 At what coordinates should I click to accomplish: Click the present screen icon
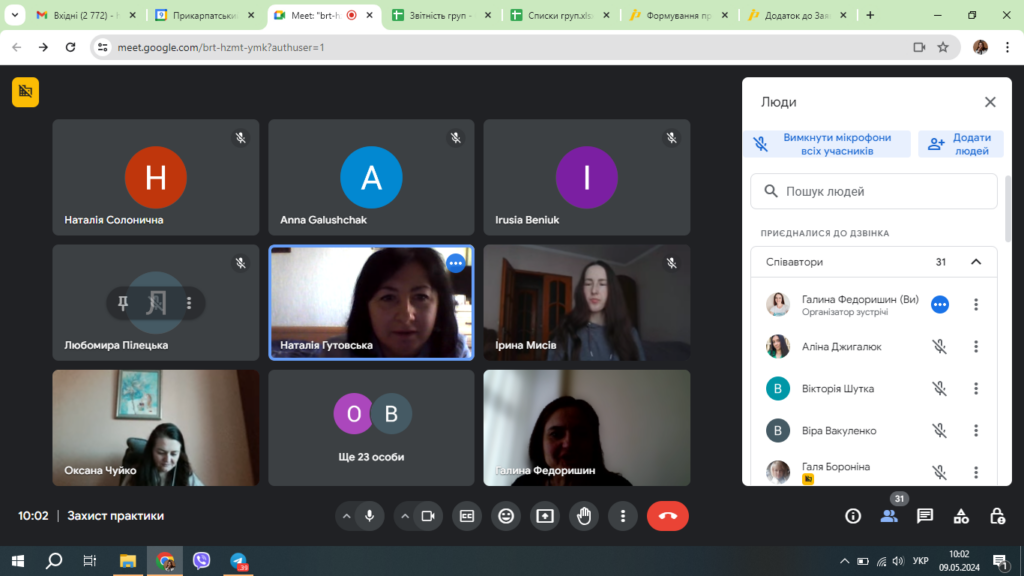545,516
